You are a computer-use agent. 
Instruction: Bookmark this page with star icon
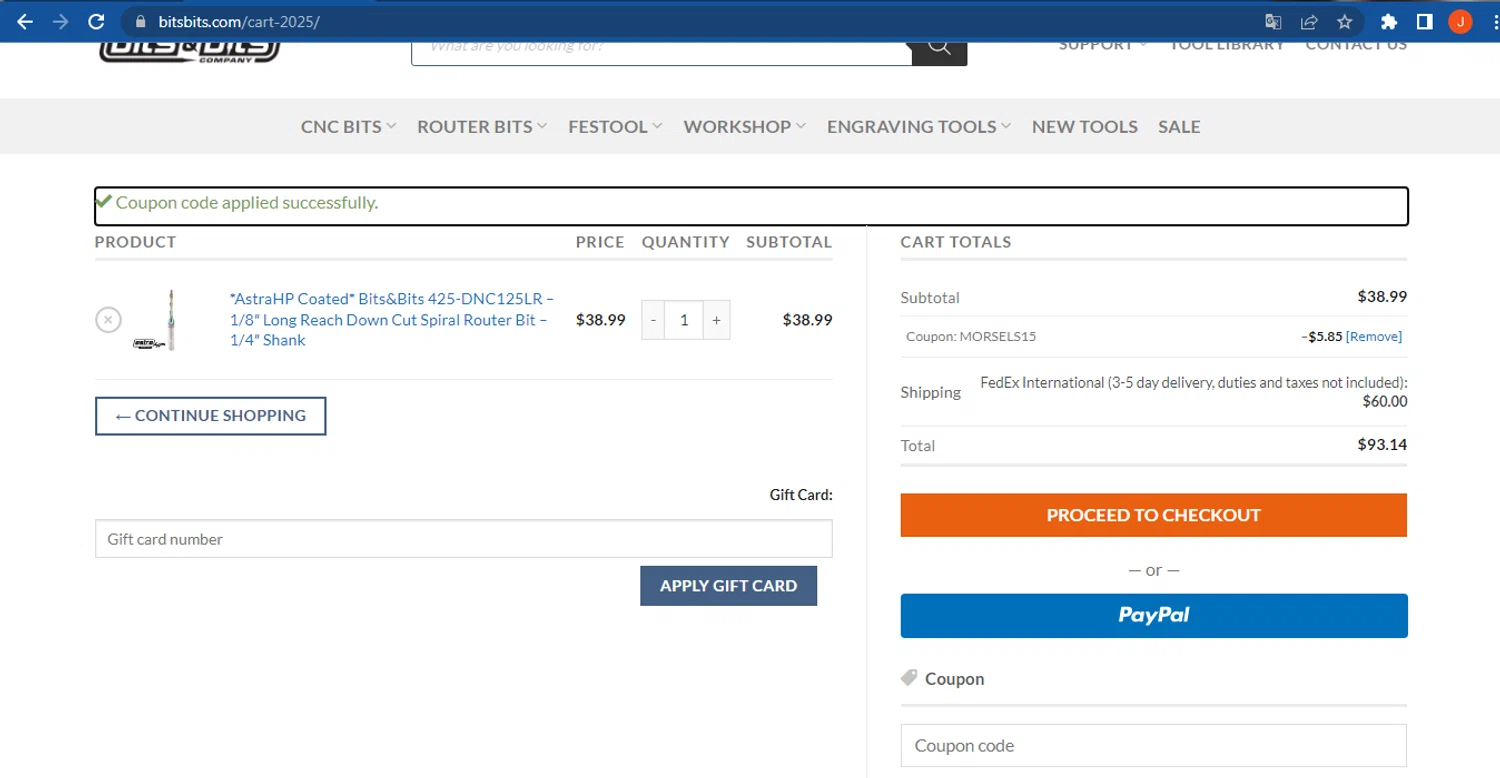pyautogui.click(x=1345, y=21)
